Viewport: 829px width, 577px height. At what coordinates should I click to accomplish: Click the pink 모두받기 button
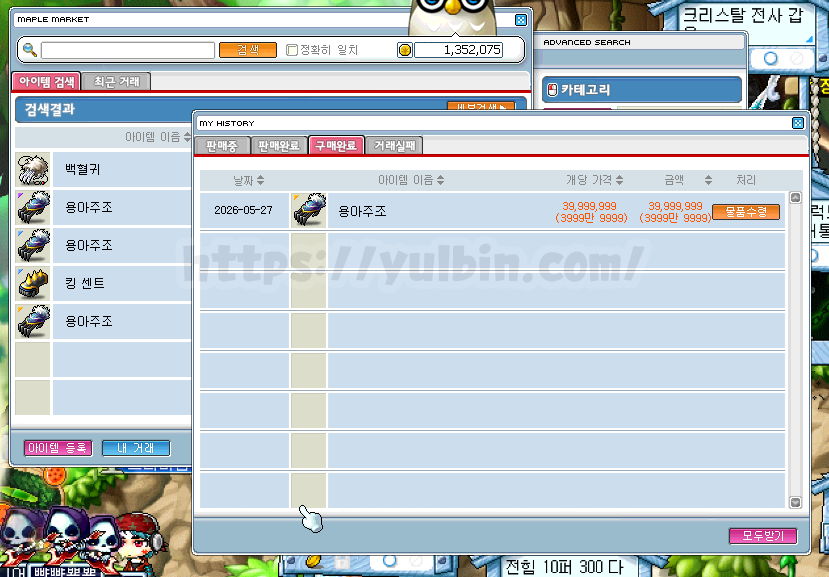click(x=763, y=536)
